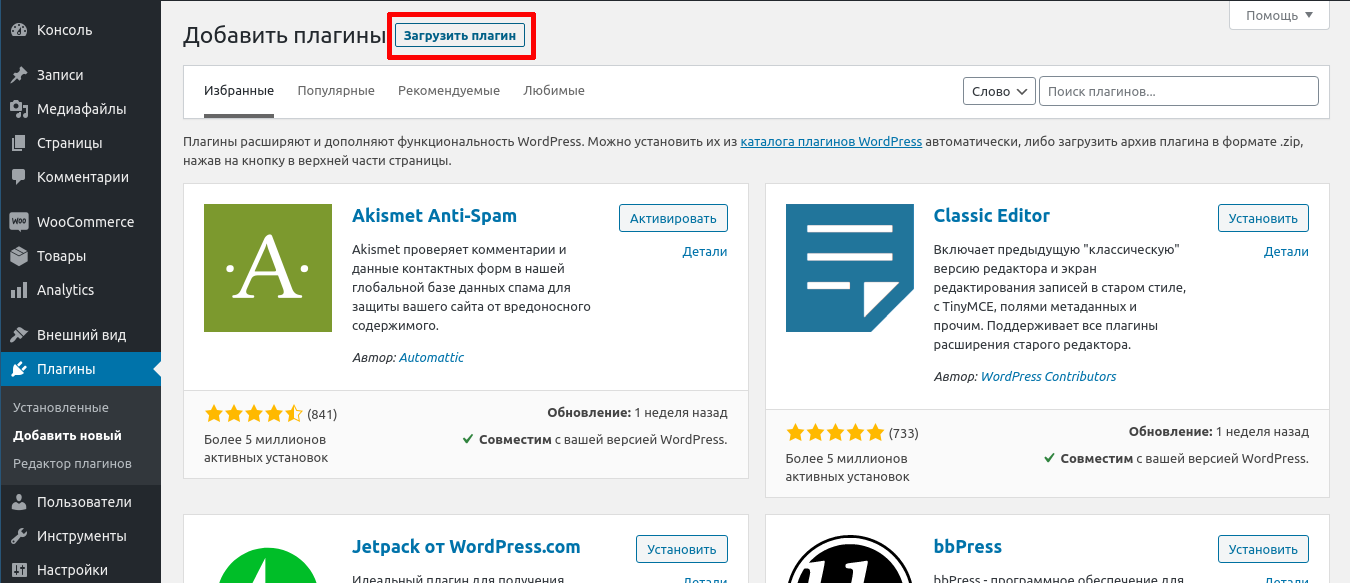The height and width of the screenshot is (583, 1350).
Task: Open the Слово search type dropdown
Action: coord(998,91)
